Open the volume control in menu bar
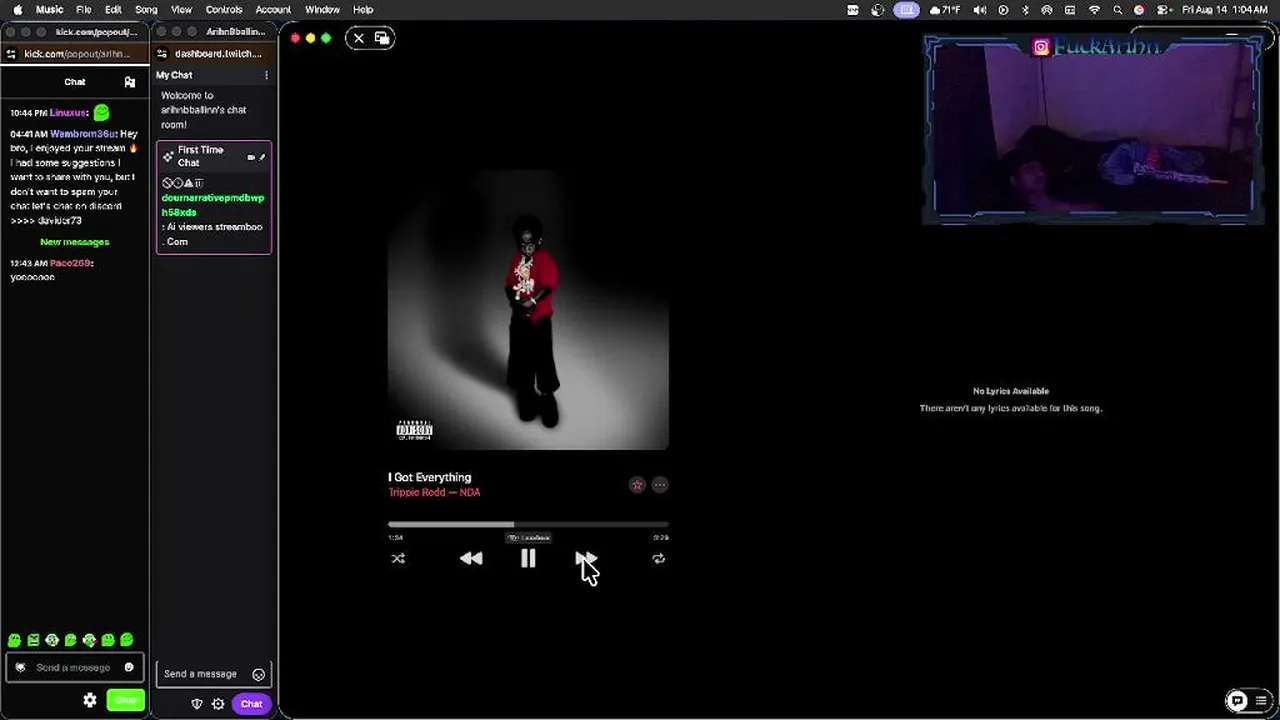Viewport: 1280px width, 720px height. [x=980, y=10]
